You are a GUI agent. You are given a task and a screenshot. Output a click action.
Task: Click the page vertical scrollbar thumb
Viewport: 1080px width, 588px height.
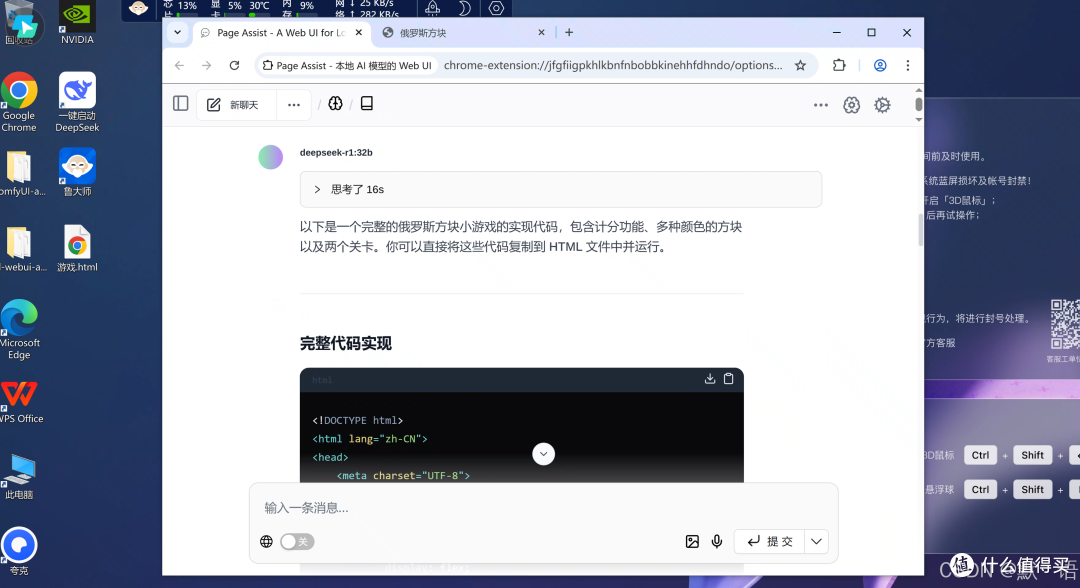[x=920, y=230]
